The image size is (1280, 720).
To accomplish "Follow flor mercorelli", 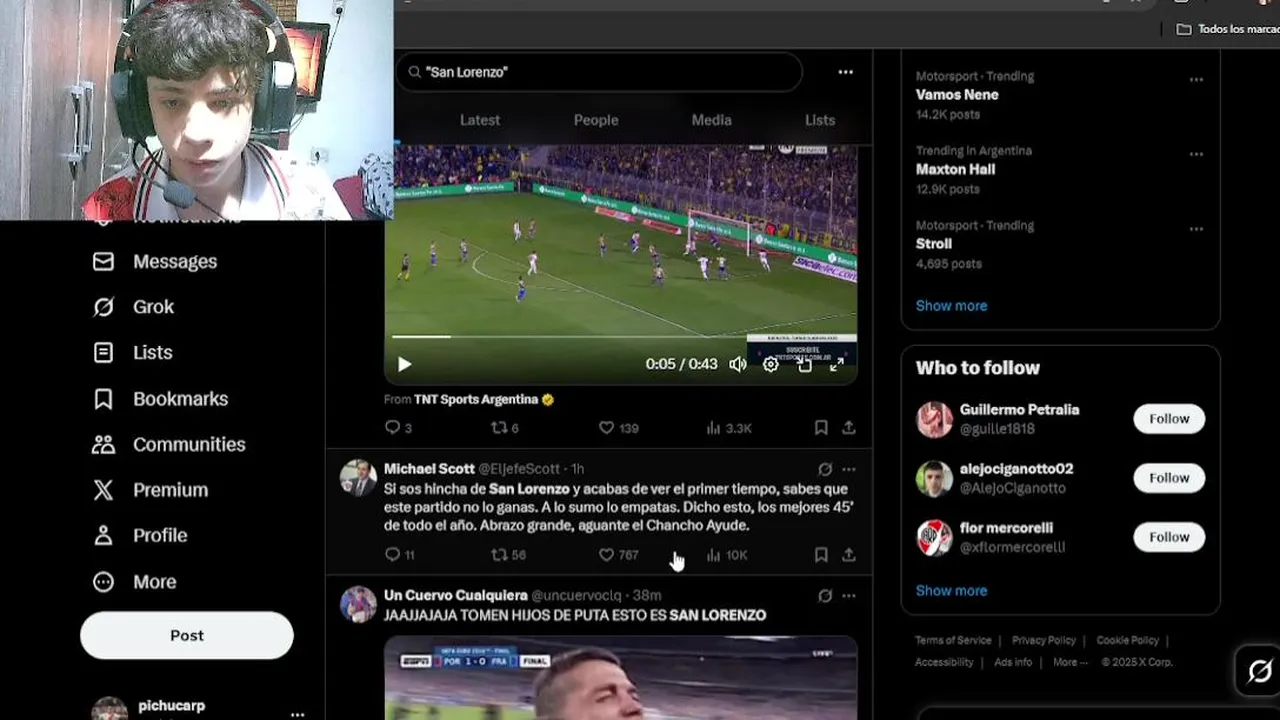I will (x=1169, y=537).
